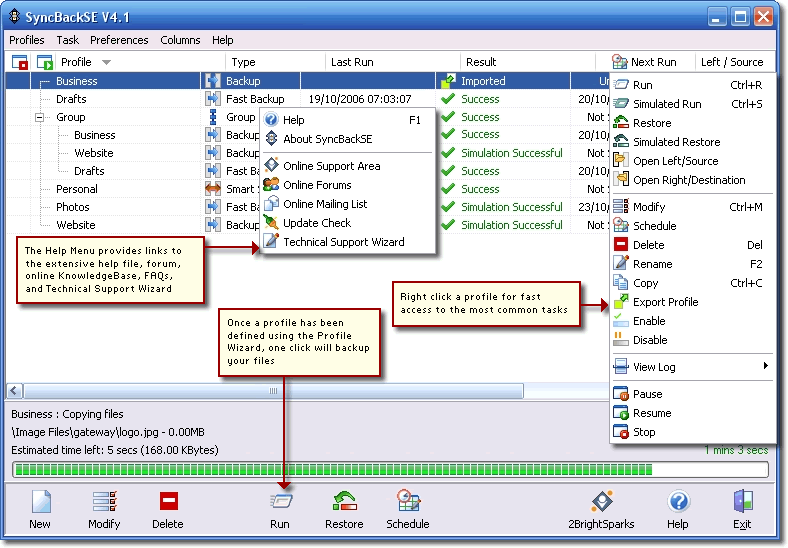Collapse the Group tree node
The height and width of the screenshot is (548, 788).
point(41,117)
